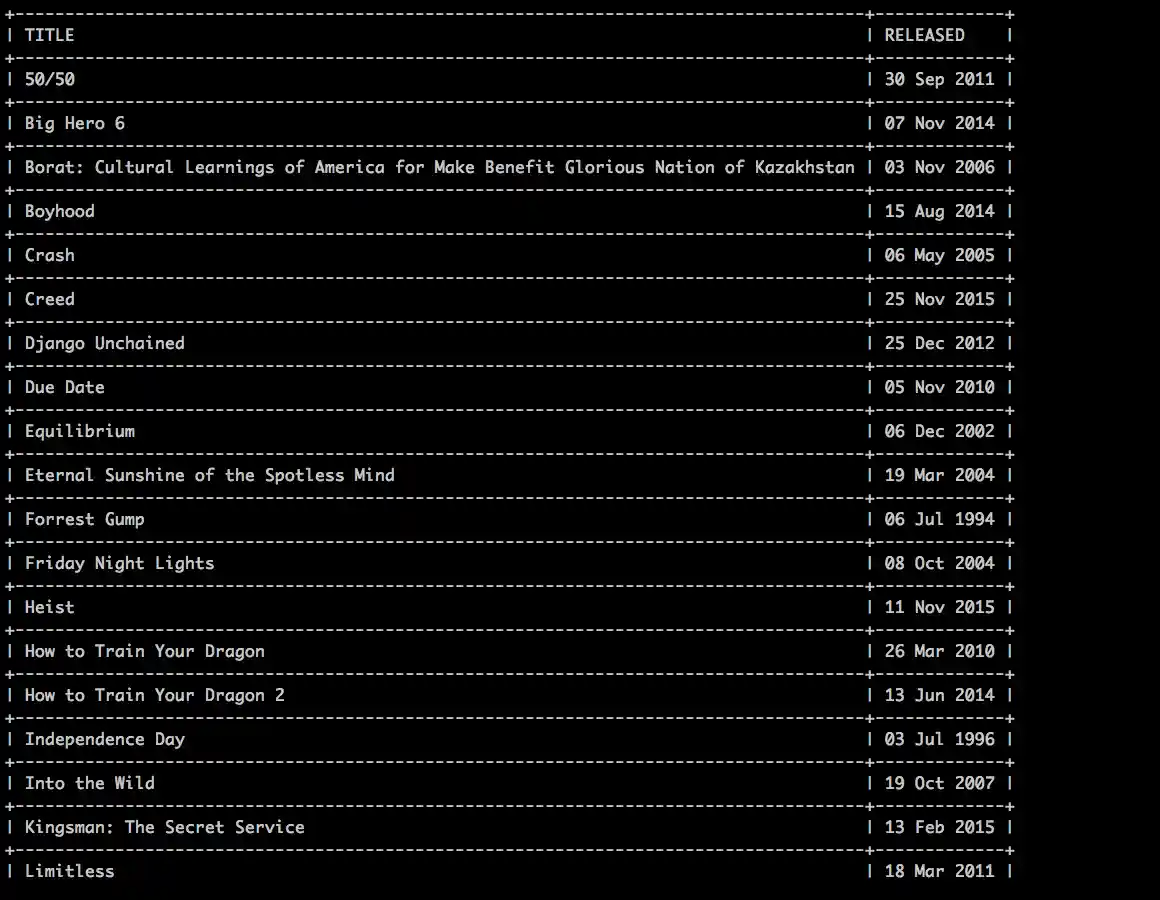Click the title 'Creed'
The width and height of the screenshot is (1160, 900).
point(50,300)
